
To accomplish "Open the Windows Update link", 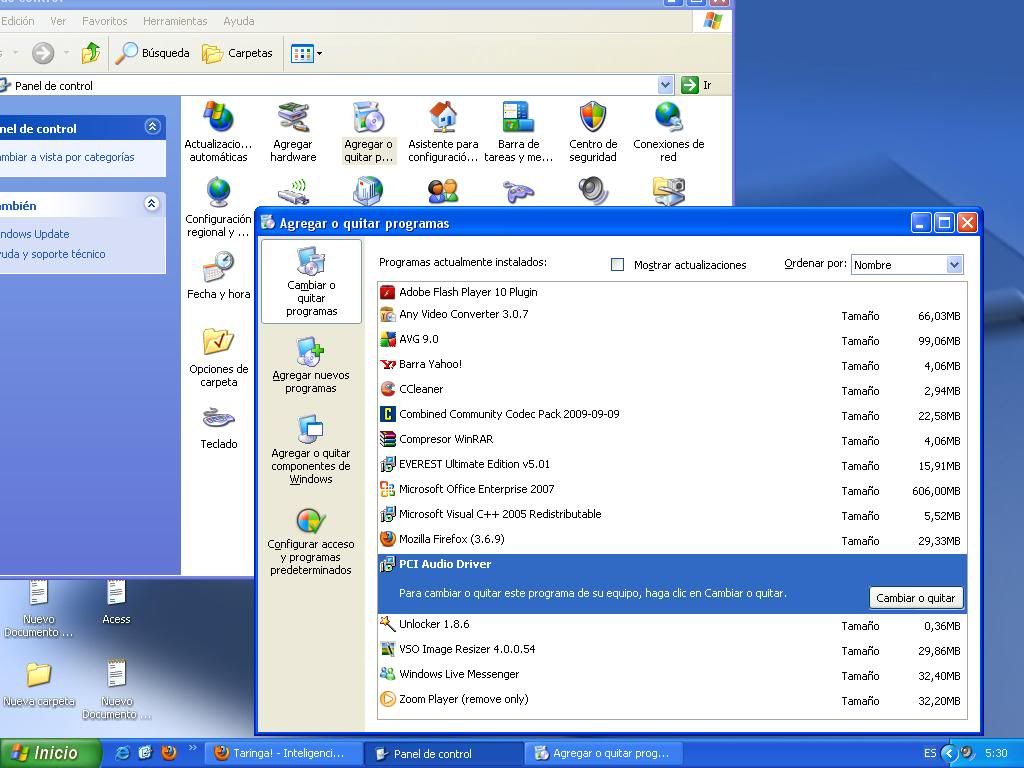I will [35, 234].
